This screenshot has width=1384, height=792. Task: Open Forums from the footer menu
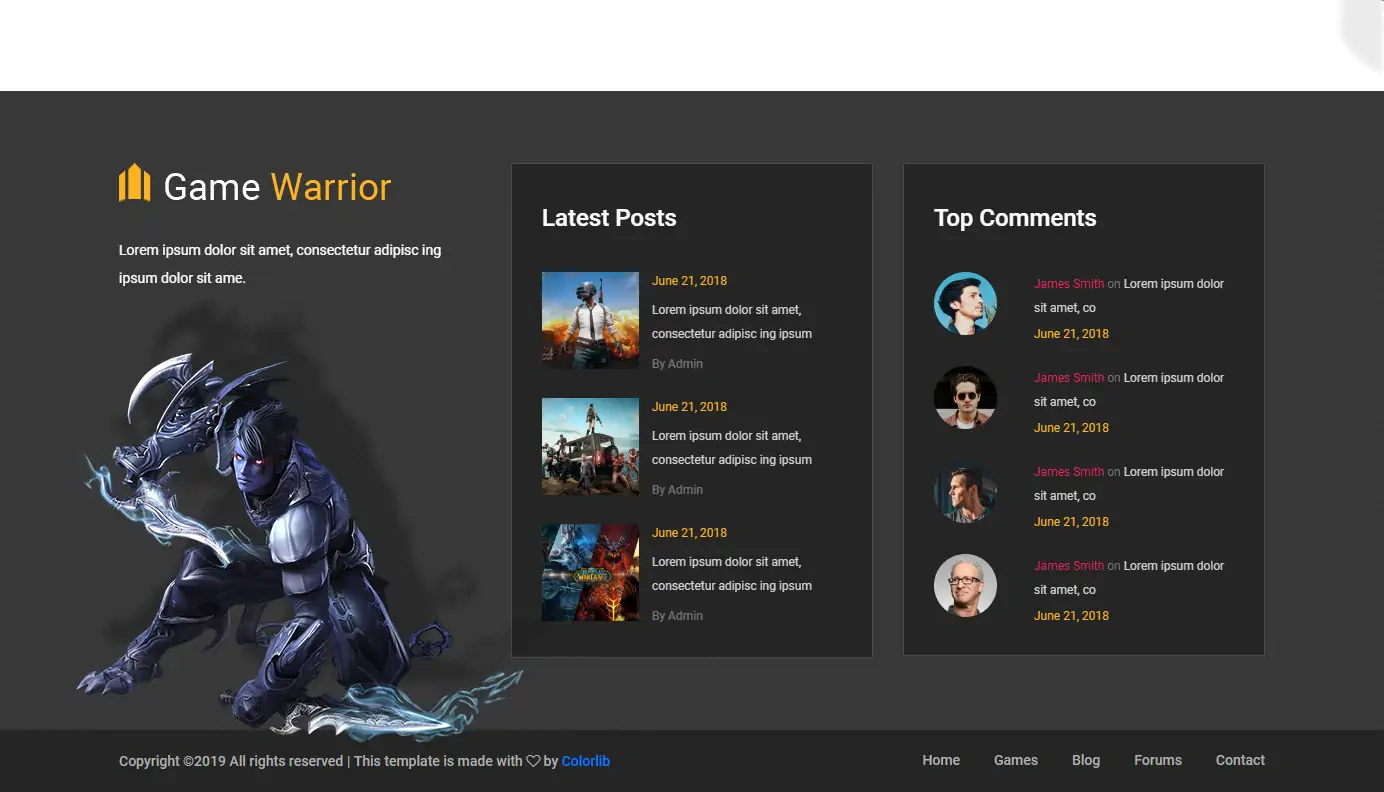tap(1158, 760)
